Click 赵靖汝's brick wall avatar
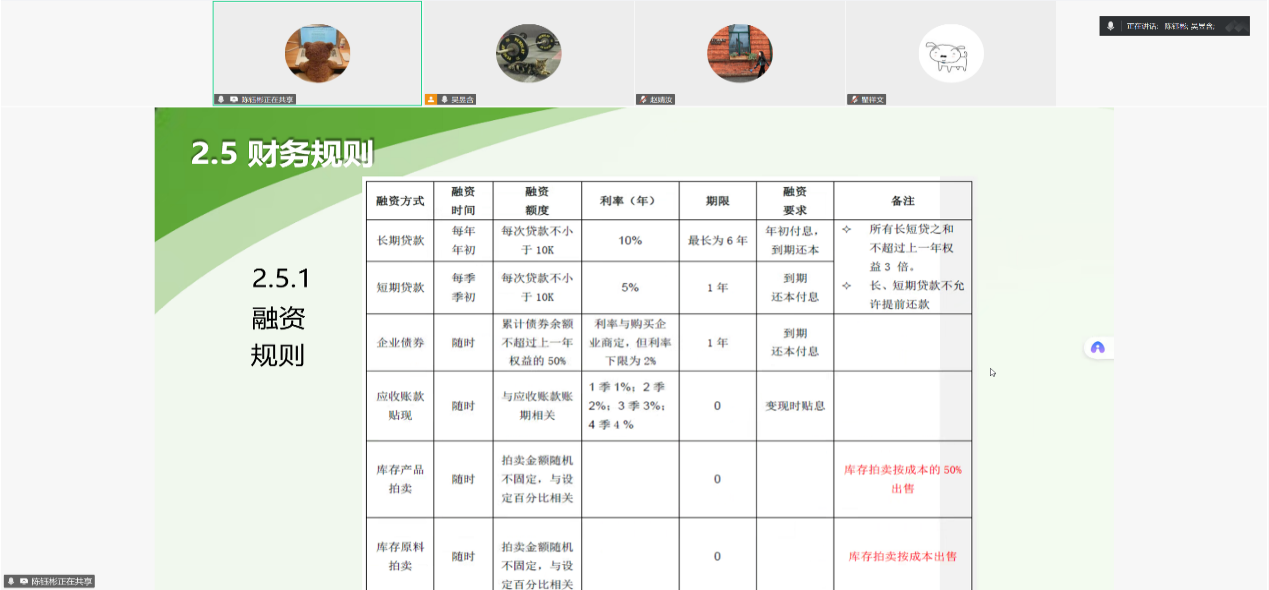The height and width of the screenshot is (590, 1269). pos(740,53)
